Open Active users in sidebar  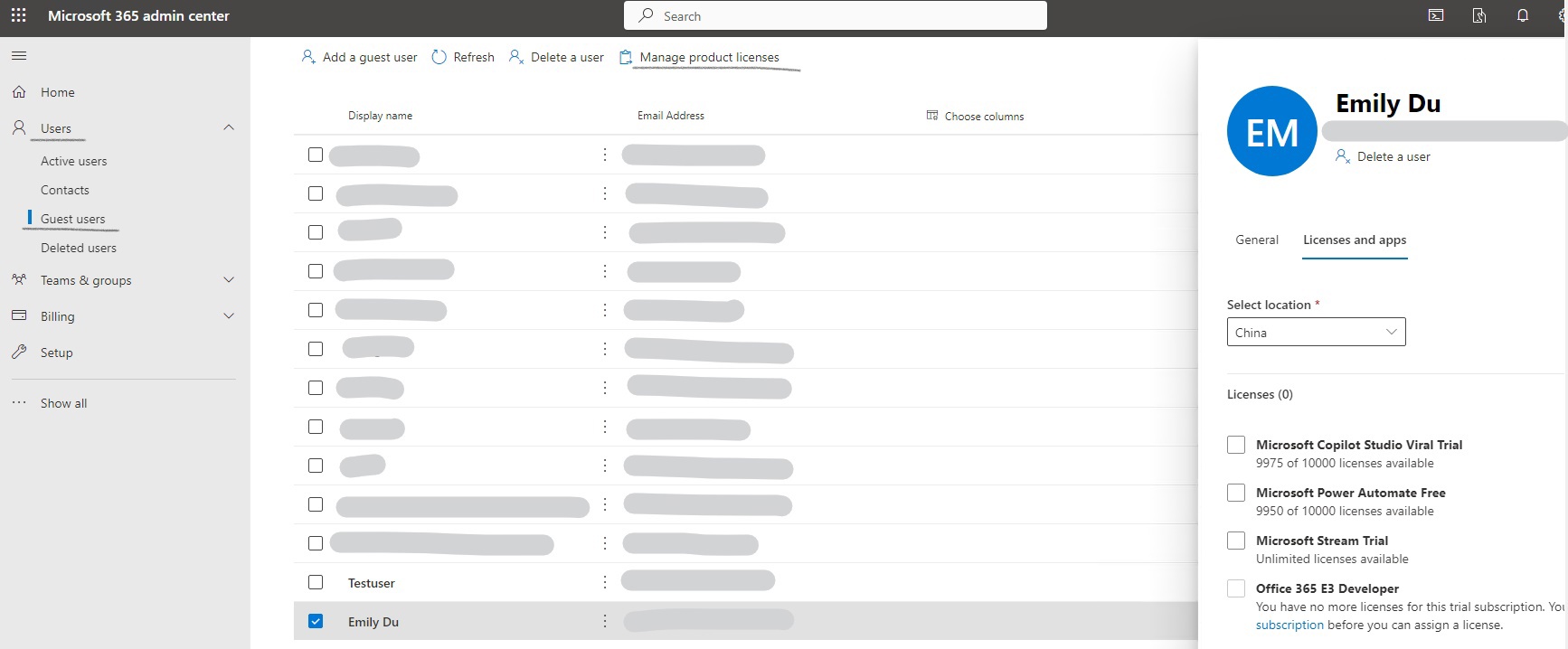(x=74, y=161)
